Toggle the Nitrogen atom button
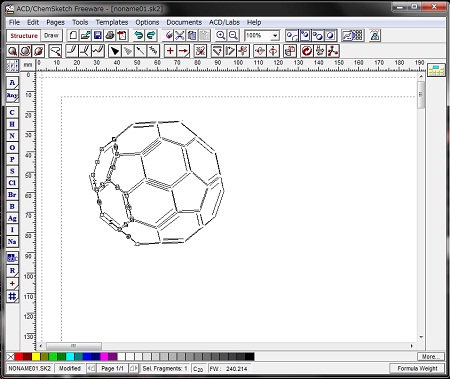The image size is (450, 379). [x=12, y=136]
